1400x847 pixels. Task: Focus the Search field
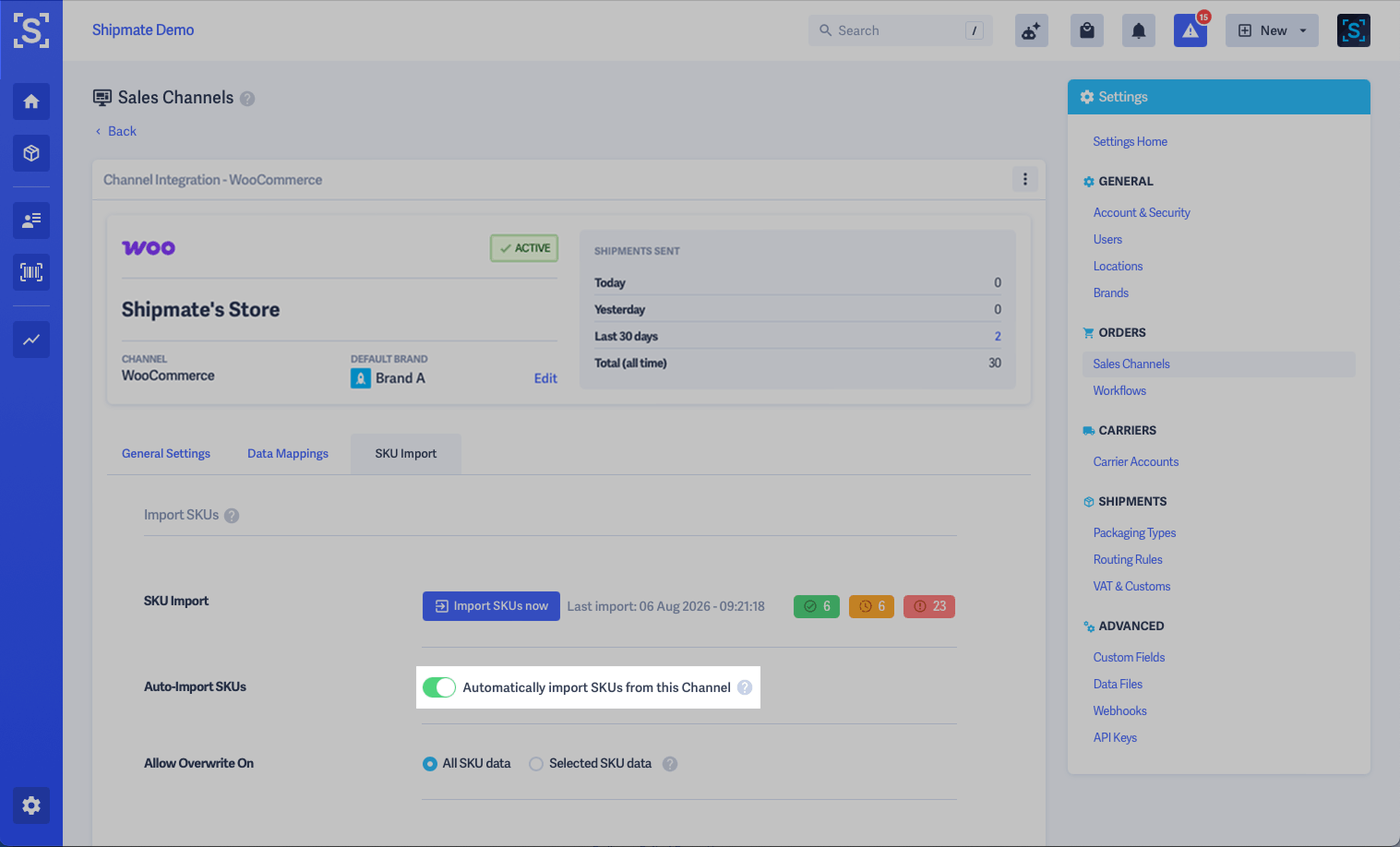pos(901,30)
